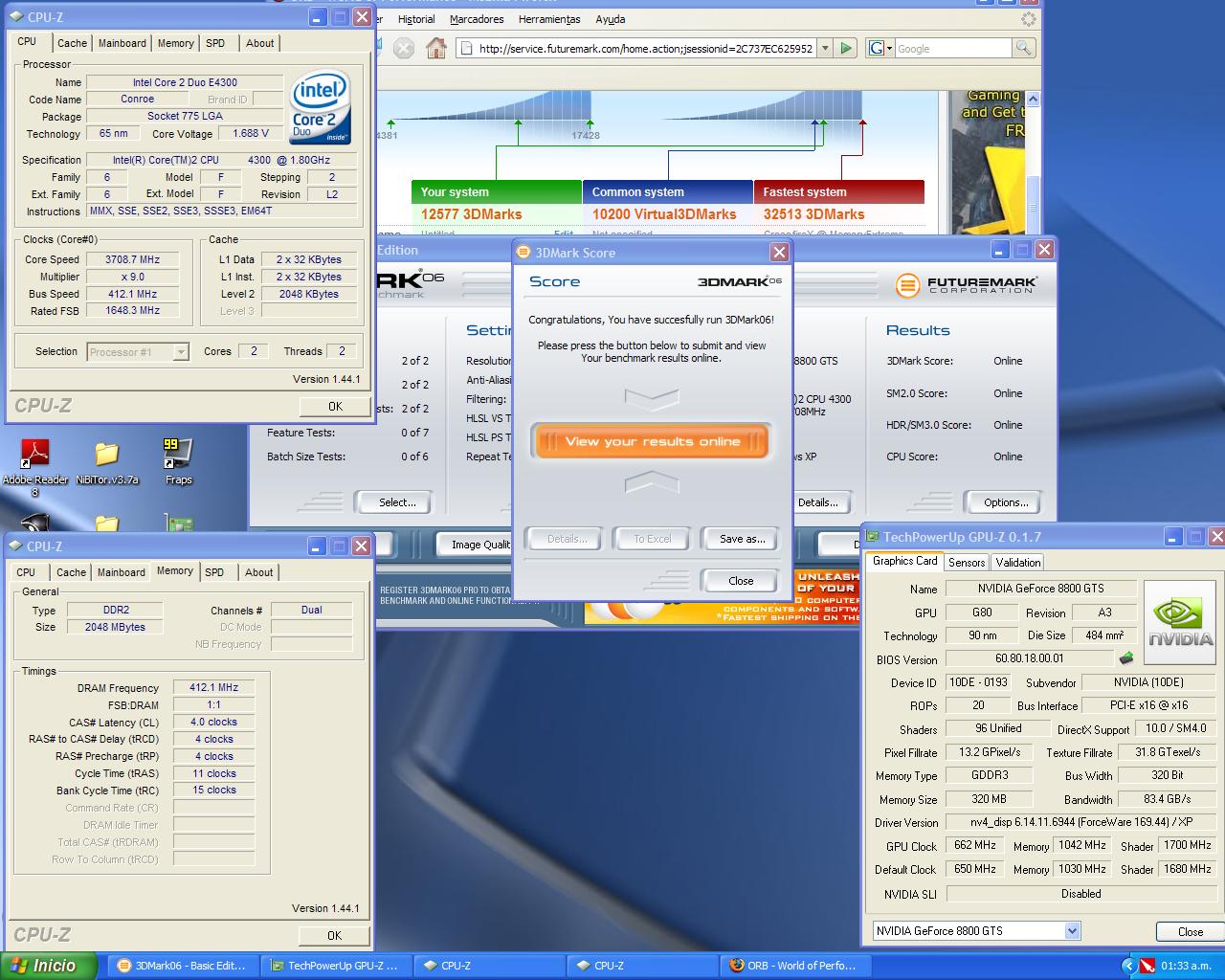
Task: Click the green Go arrow beside the address bar
Action: point(846,48)
